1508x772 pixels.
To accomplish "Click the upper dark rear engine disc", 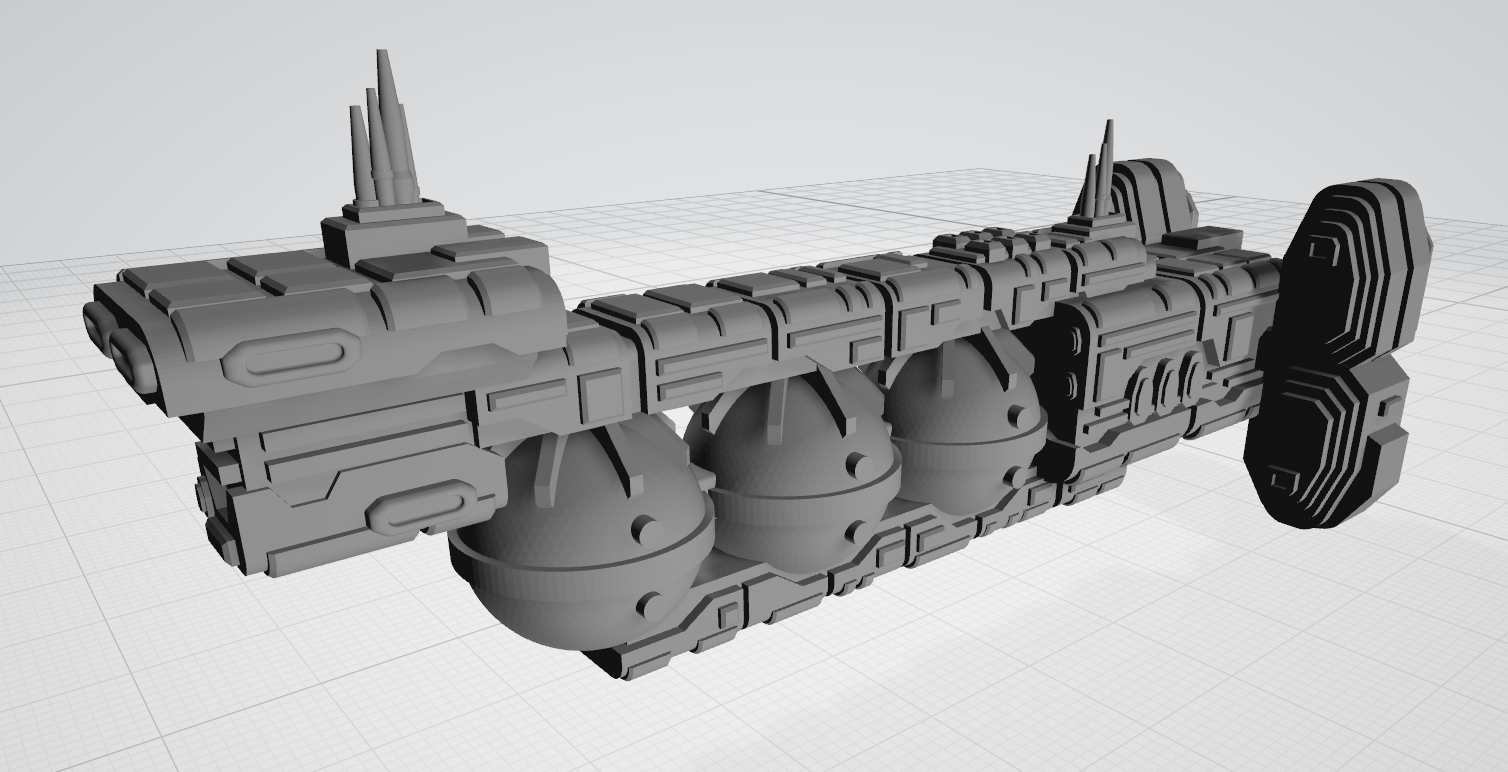I will tap(1355, 265).
